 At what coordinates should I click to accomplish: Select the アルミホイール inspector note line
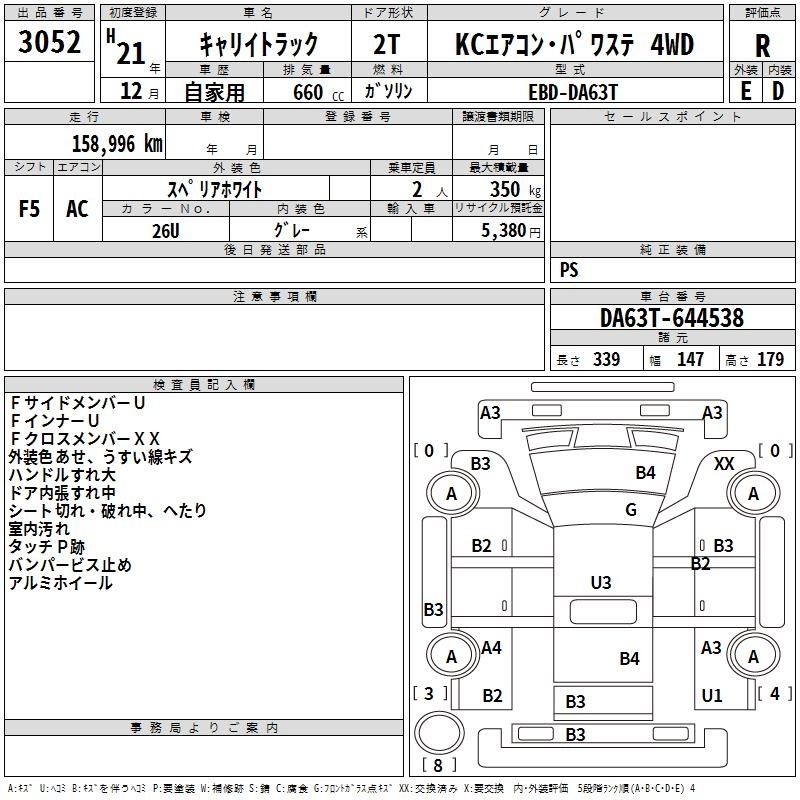(x=60, y=583)
